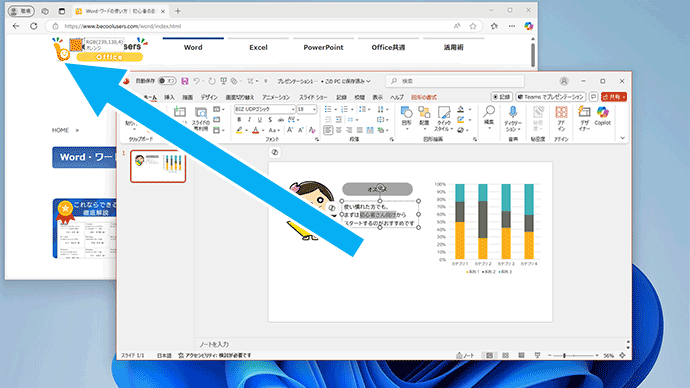This screenshot has height=388, width=690.
Task: Click the Record (記録) button at top right
Action: (x=502, y=97)
